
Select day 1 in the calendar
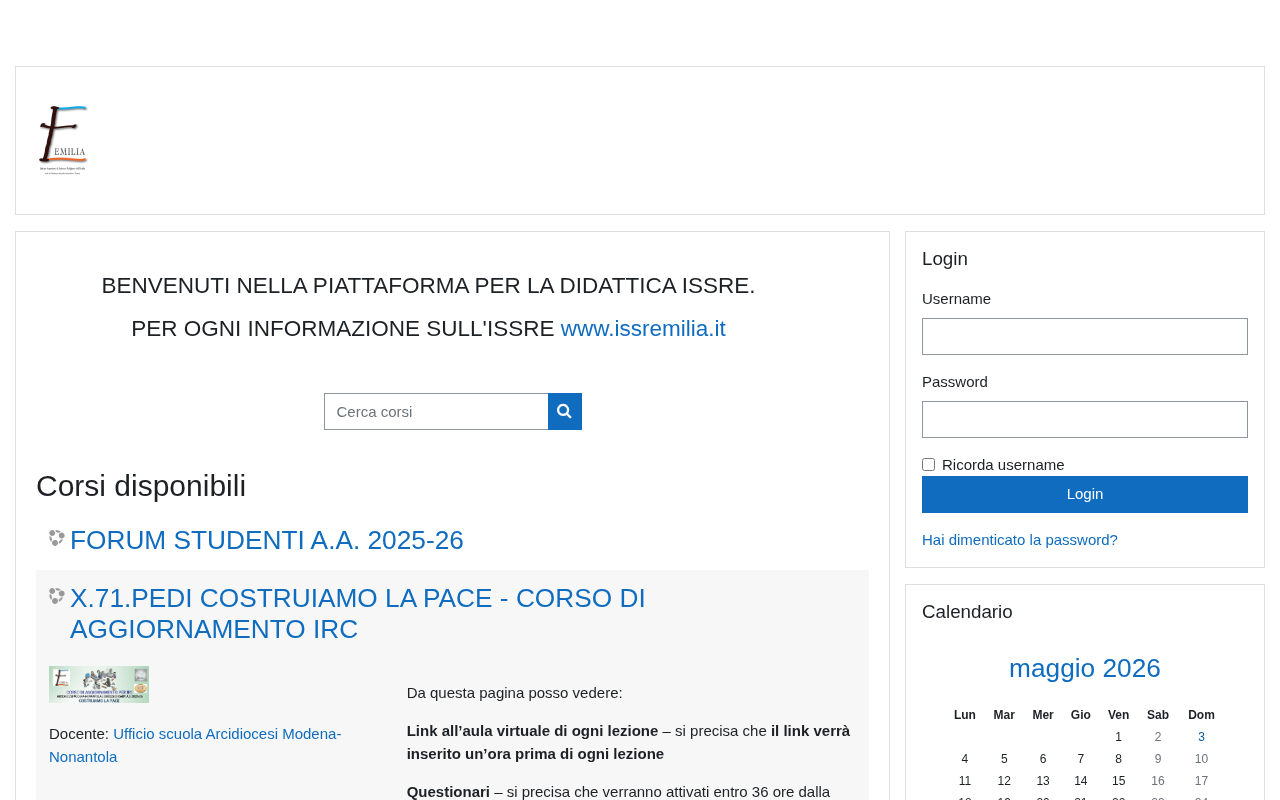click(1118, 737)
